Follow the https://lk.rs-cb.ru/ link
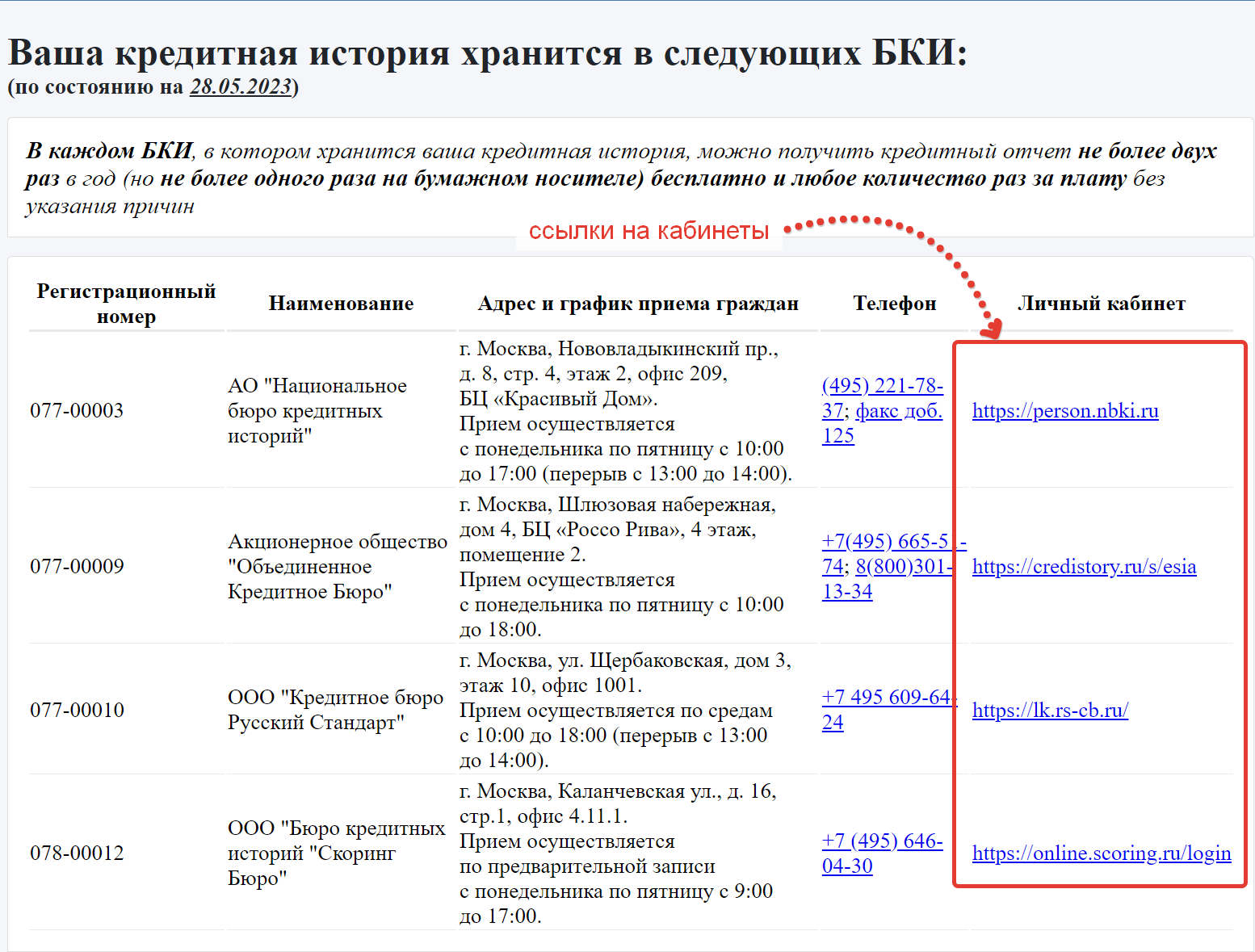Image resolution: width=1255 pixels, height=952 pixels. (x=1050, y=711)
